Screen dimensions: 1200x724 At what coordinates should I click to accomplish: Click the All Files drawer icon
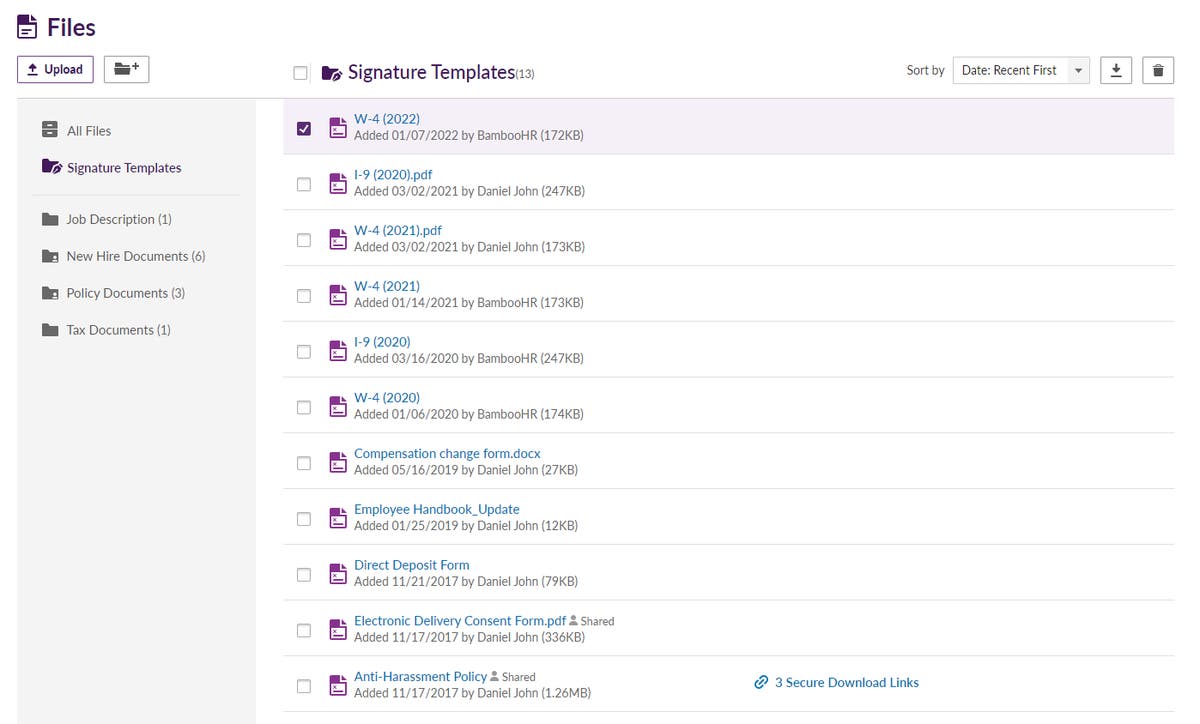50,130
